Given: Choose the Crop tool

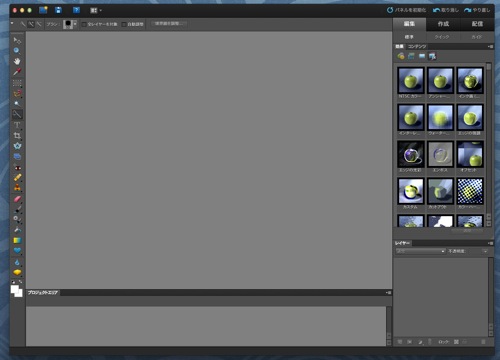Looking at the screenshot, I should point(17,135).
